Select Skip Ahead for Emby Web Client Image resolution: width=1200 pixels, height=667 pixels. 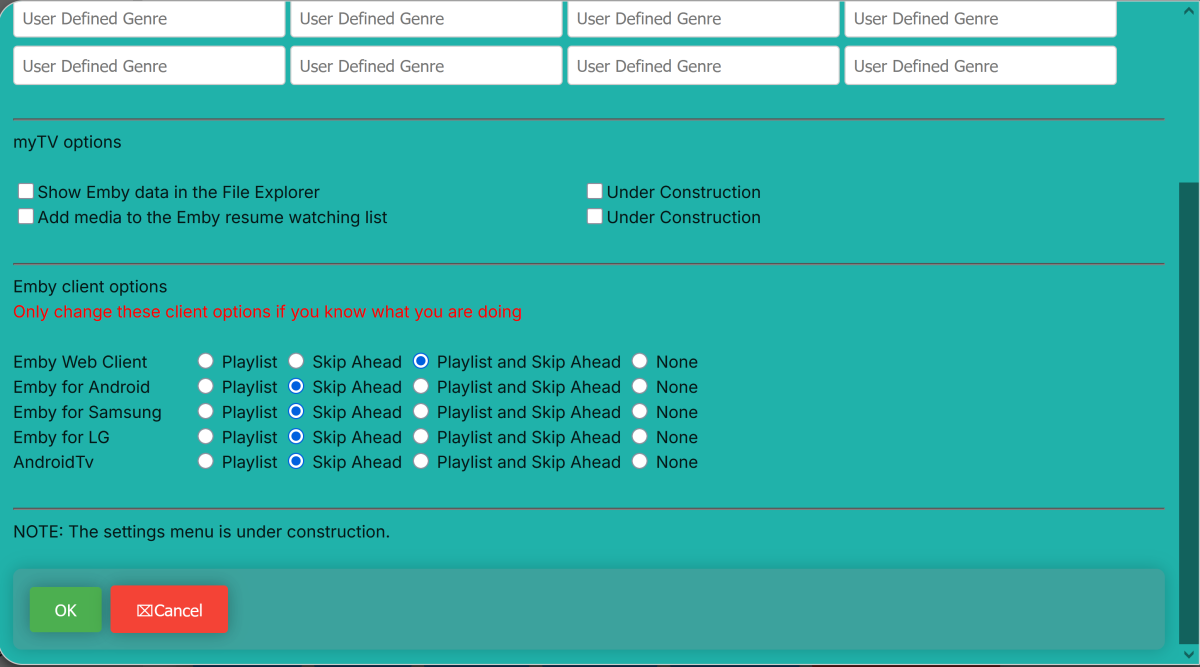coord(296,361)
